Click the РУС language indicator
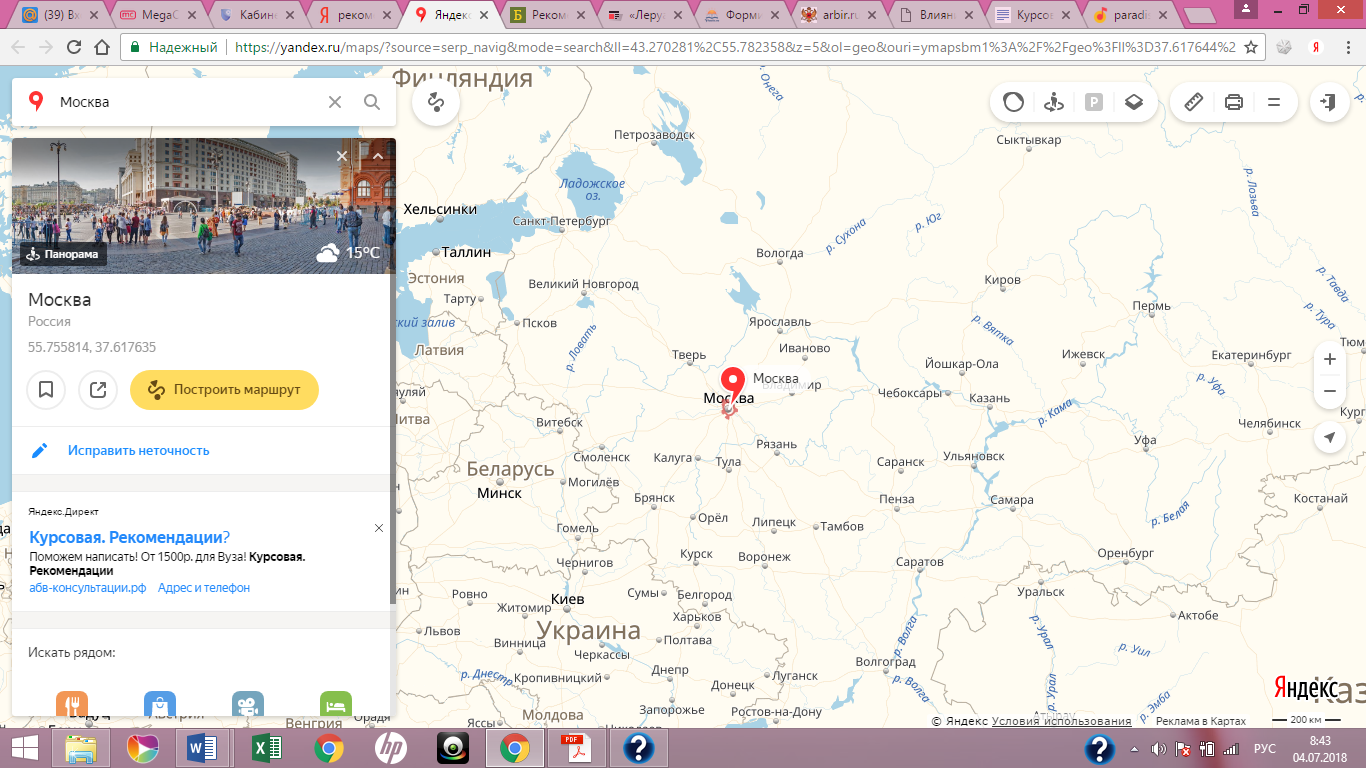 point(1265,748)
